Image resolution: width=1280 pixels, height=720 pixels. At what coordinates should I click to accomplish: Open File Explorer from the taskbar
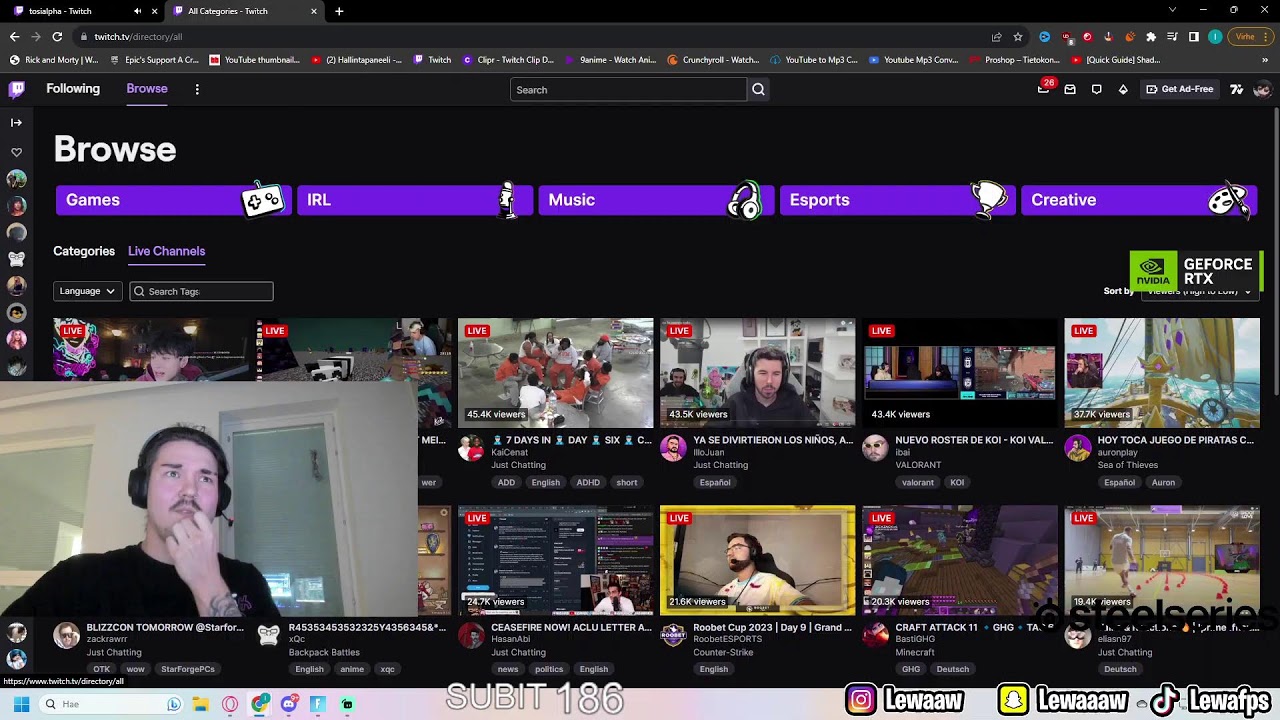202,704
